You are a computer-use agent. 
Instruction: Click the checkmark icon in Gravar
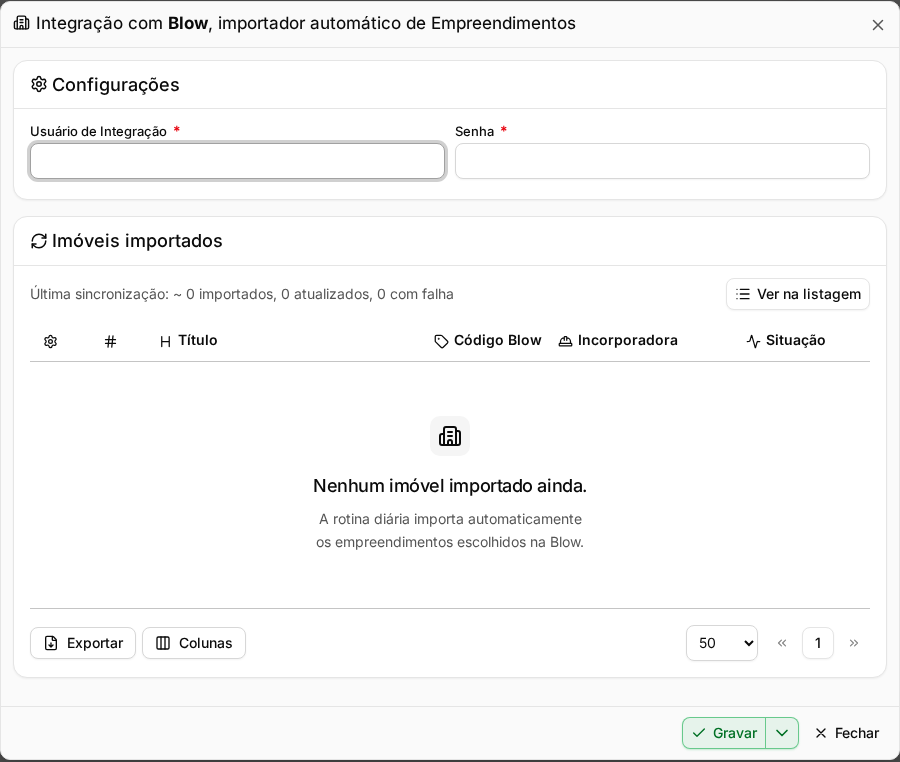[x=699, y=733]
